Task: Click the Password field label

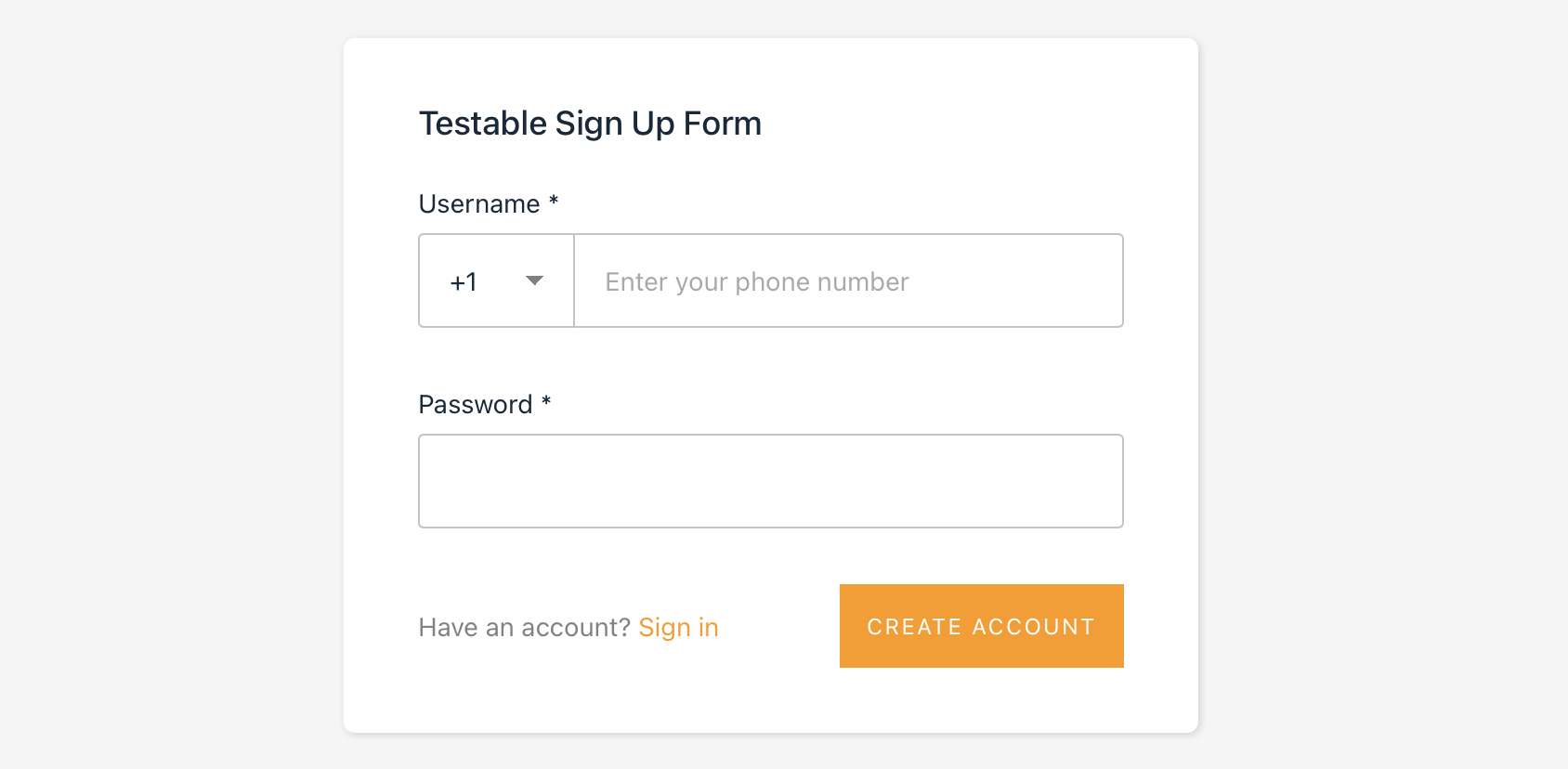Action: point(476,405)
